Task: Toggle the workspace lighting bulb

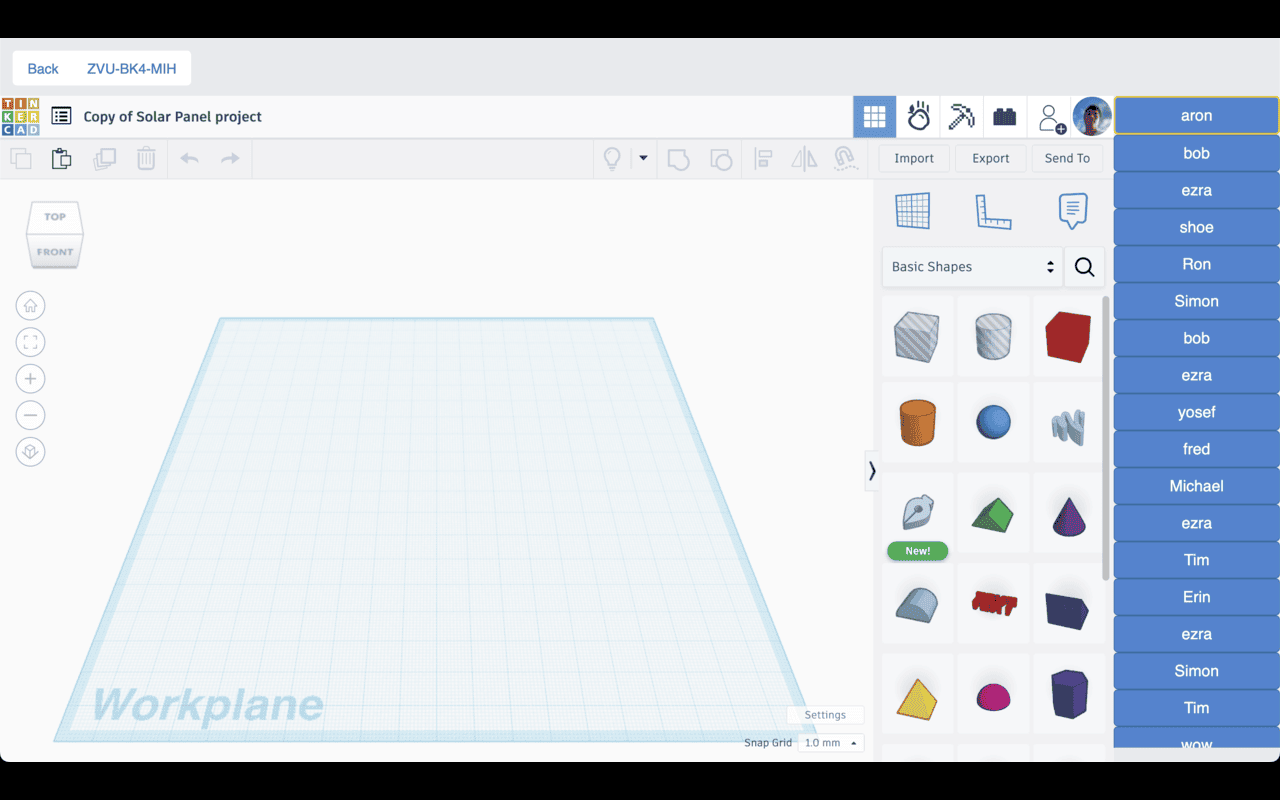Action: [x=612, y=158]
